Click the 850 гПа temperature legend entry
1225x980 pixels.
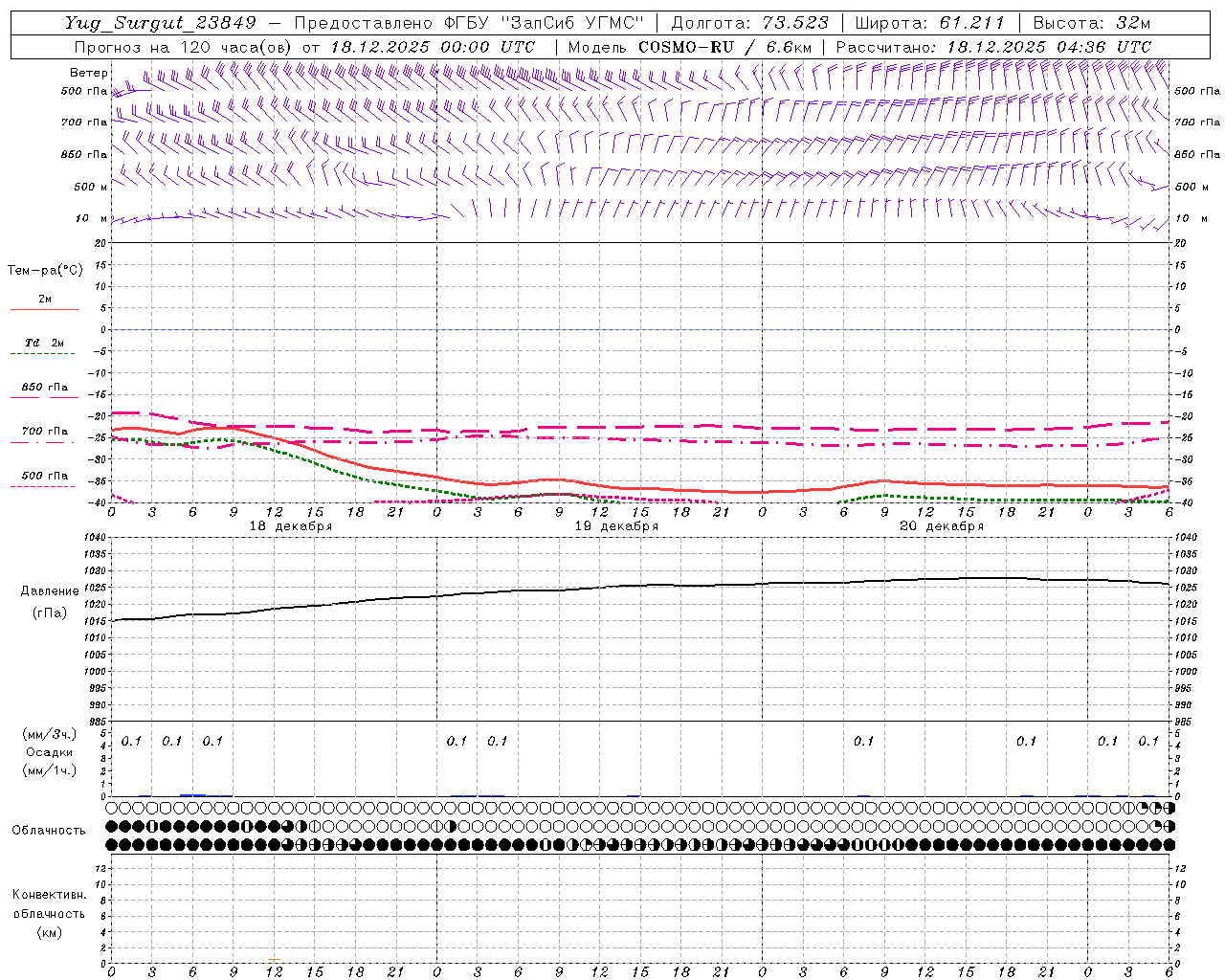[45, 388]
